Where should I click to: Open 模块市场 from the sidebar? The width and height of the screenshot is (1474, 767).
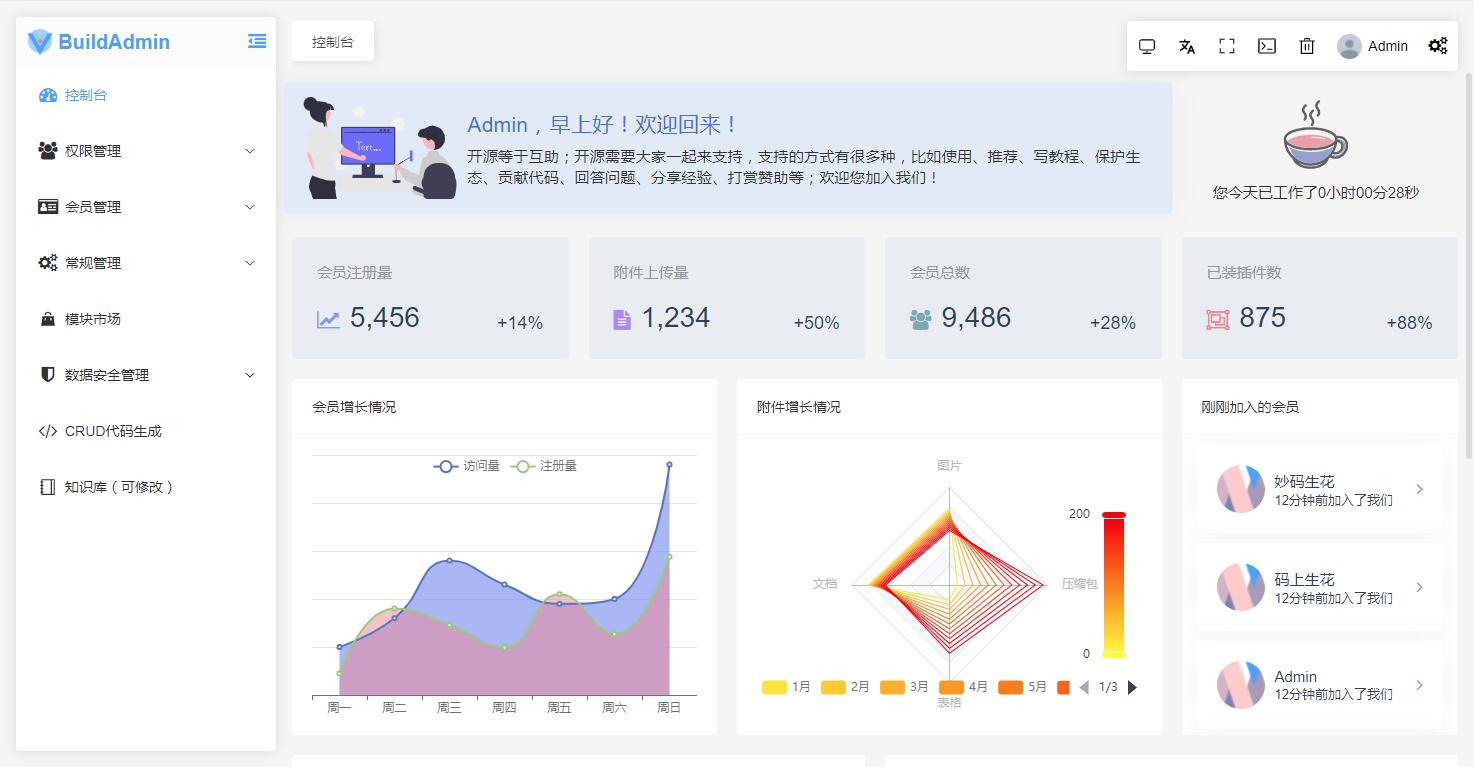[x=93, y=319]
